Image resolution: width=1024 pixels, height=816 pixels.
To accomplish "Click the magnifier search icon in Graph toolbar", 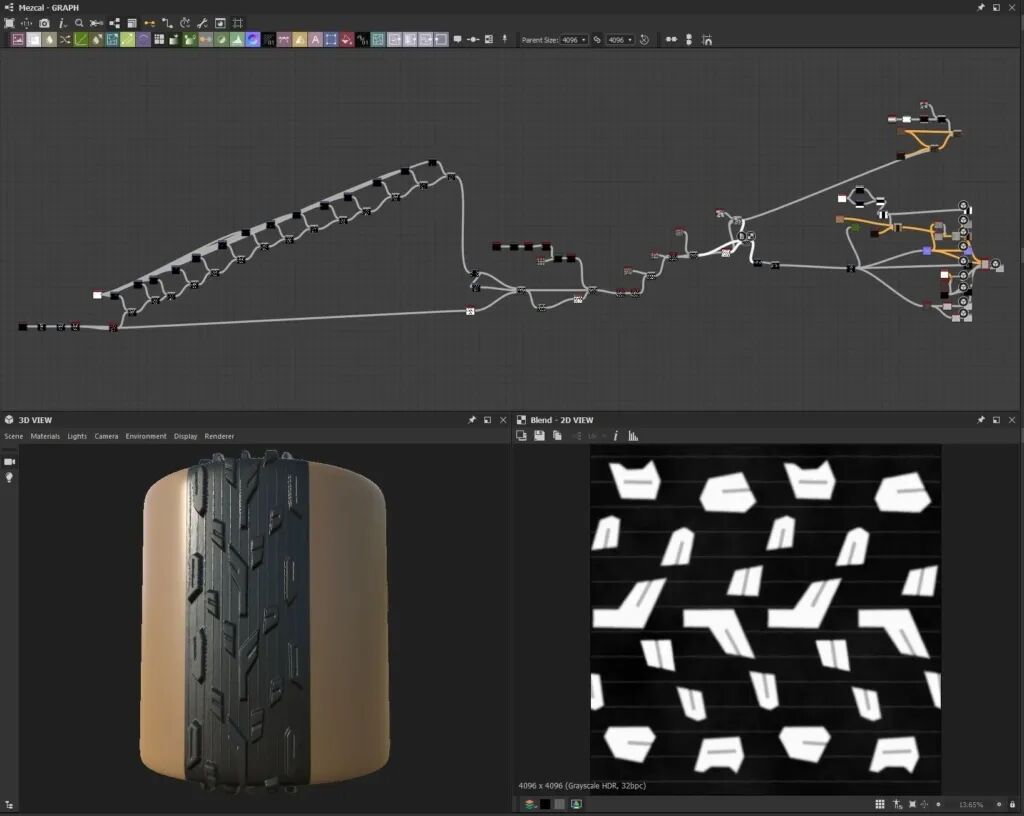I will pos(79,23).
